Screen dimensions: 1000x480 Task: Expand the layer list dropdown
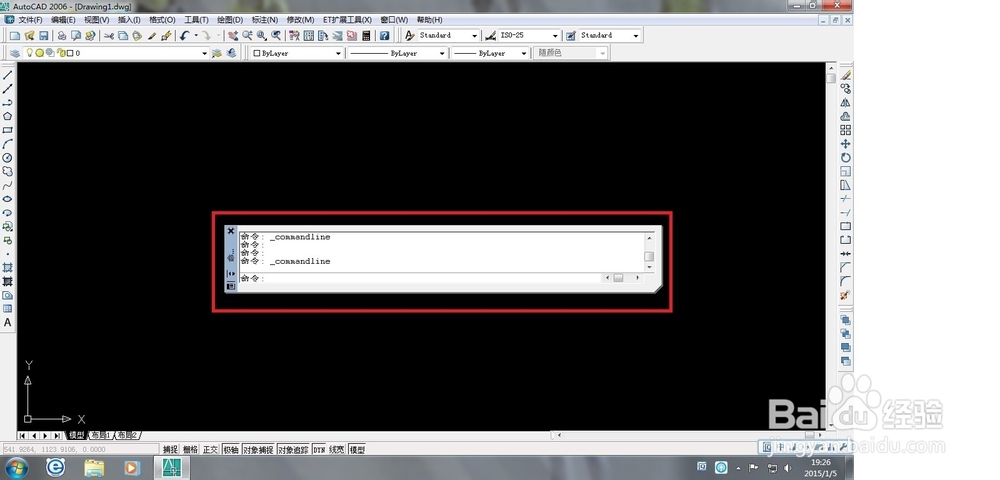(x=204, y=54)
